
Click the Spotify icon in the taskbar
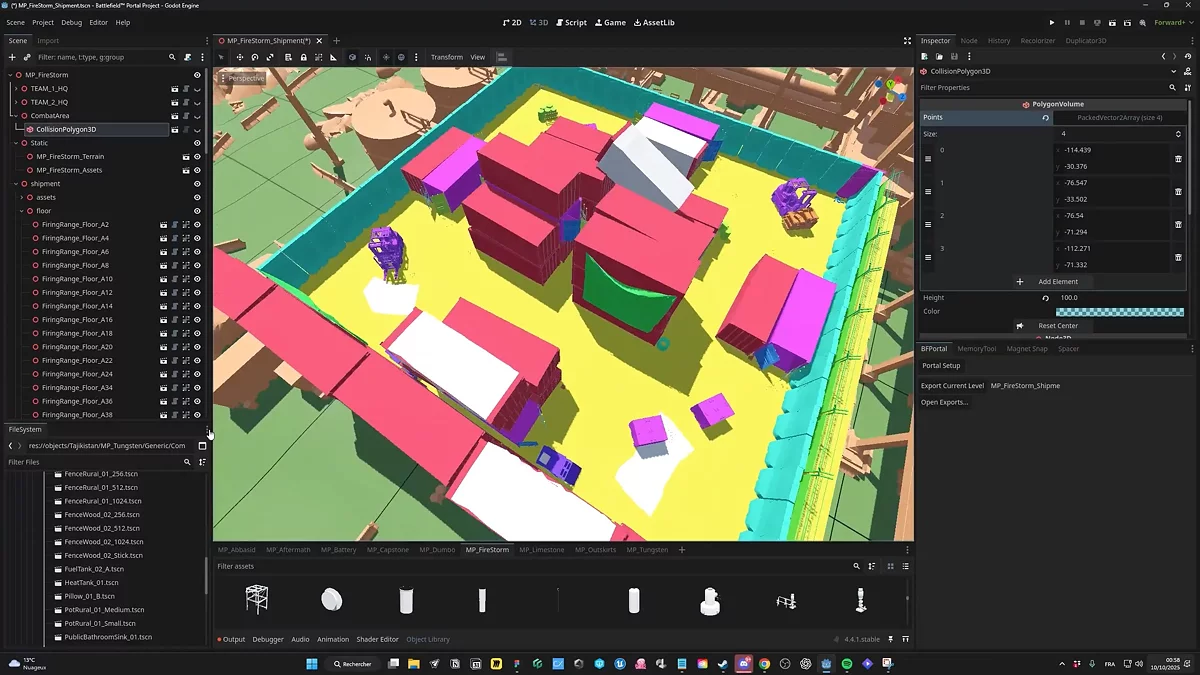point(847,664)
